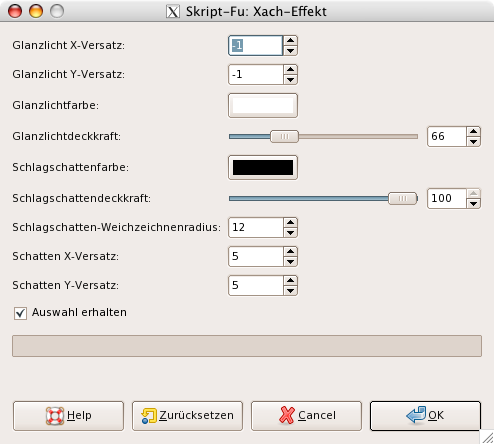494x444 pixels.
Task: Focus the Schatten Y-Versatz input field
Action: (x=256, y=285)
